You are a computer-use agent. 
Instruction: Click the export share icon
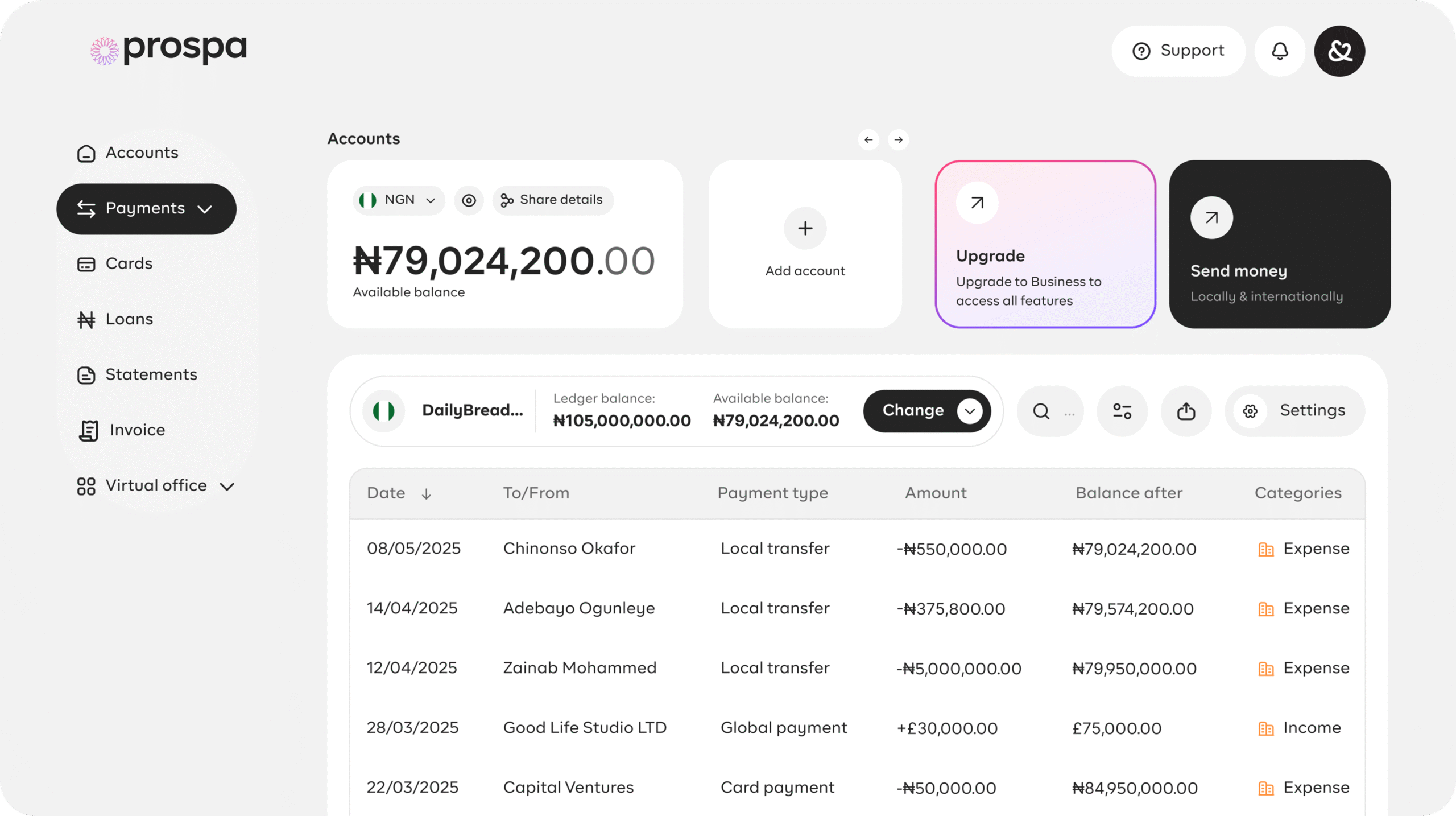click(1186, 411)
